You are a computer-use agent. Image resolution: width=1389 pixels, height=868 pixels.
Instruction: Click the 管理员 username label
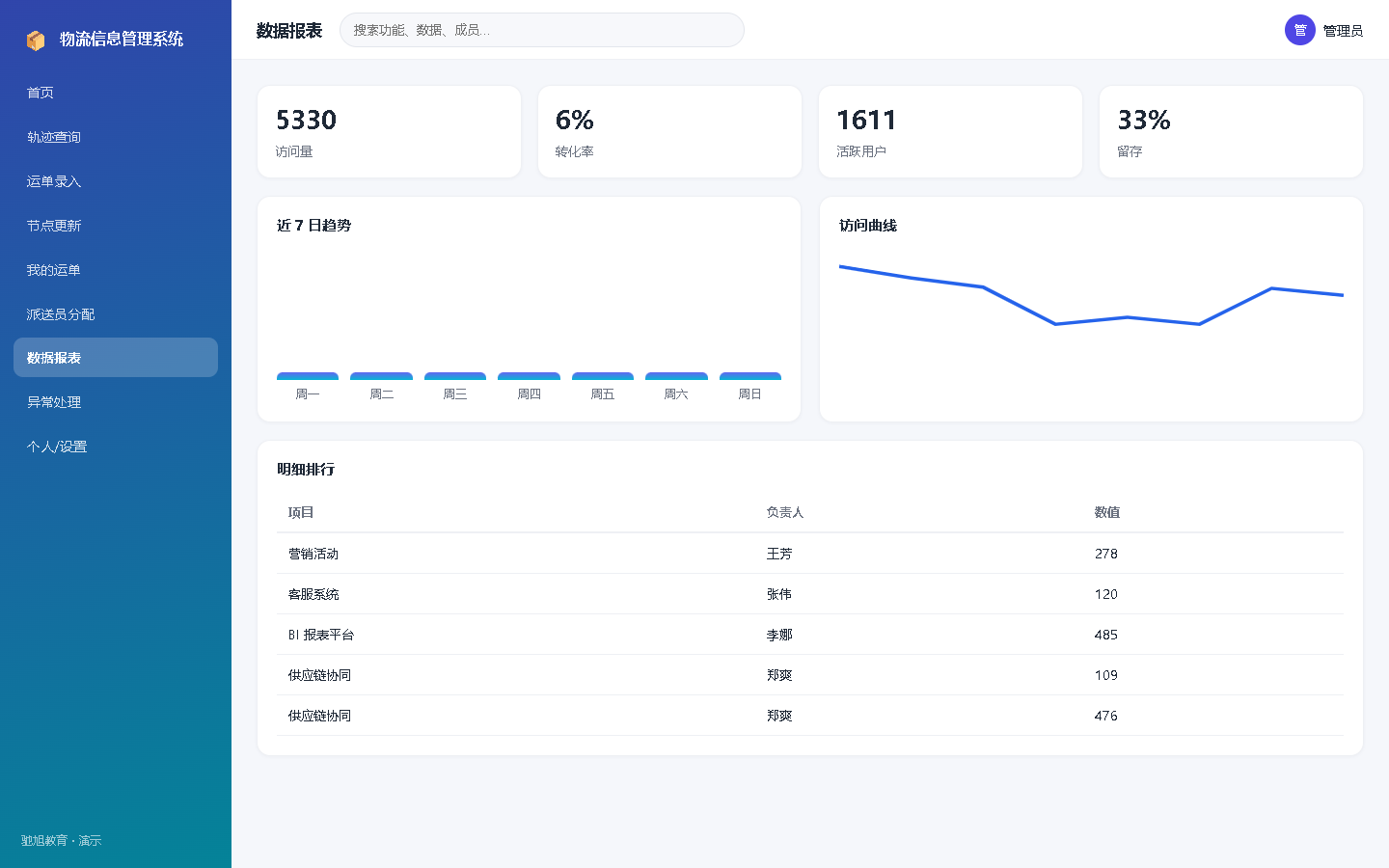pos(1343,31)
